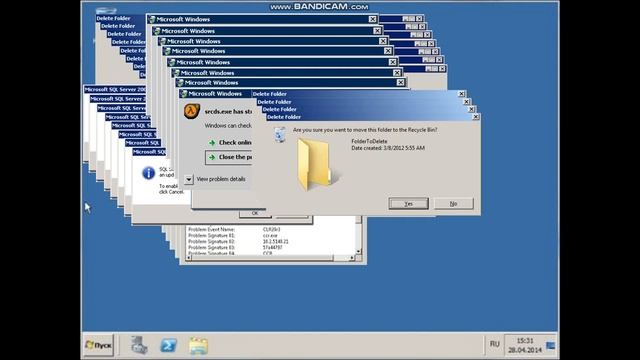Screen dimensions: 640x360
Task: Click the Half-Life lambda srcds icon
Action: (x=191, y=111)
